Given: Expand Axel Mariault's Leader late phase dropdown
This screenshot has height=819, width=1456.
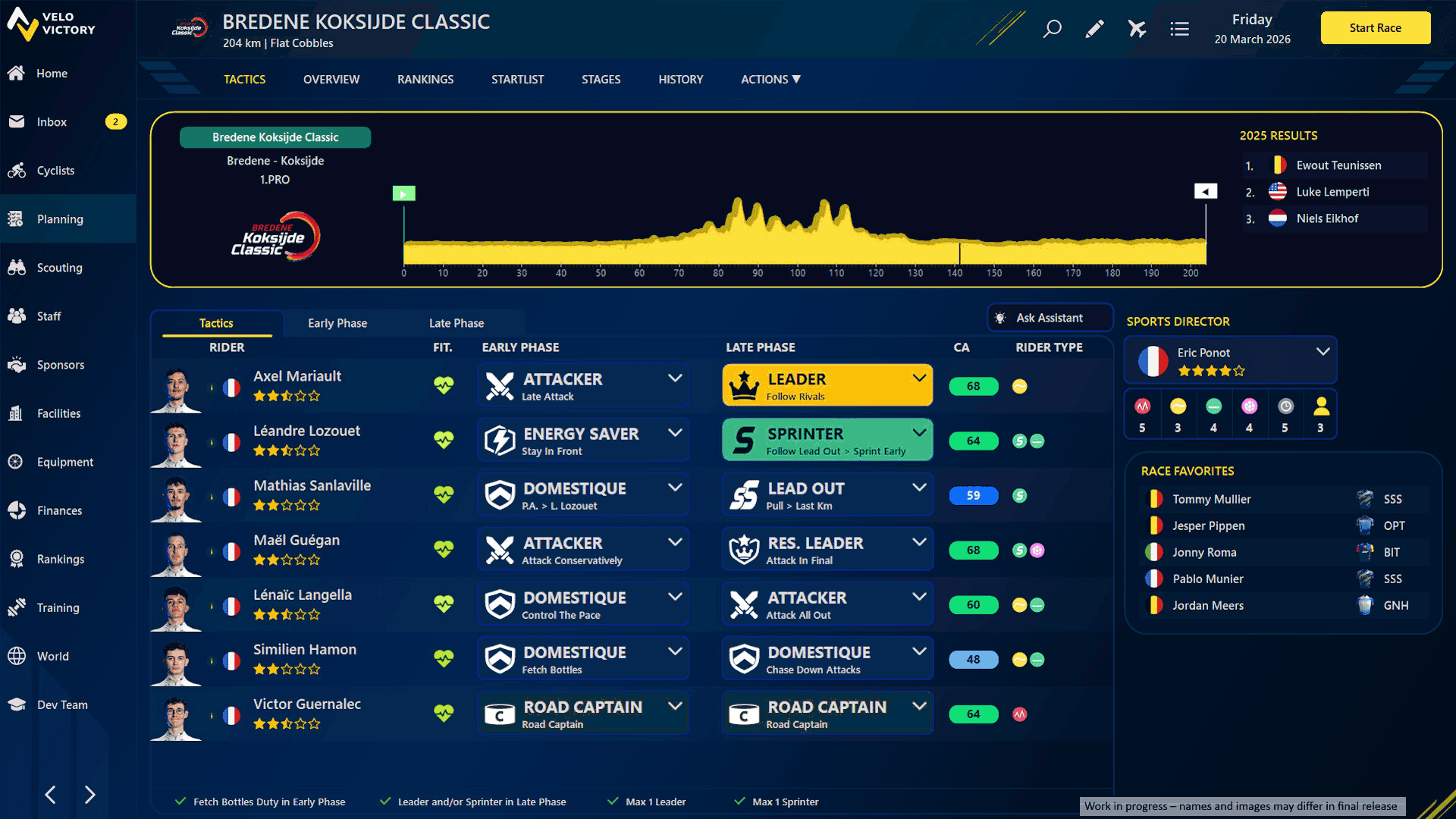Looking at the screenshot, I should point(919,378).
